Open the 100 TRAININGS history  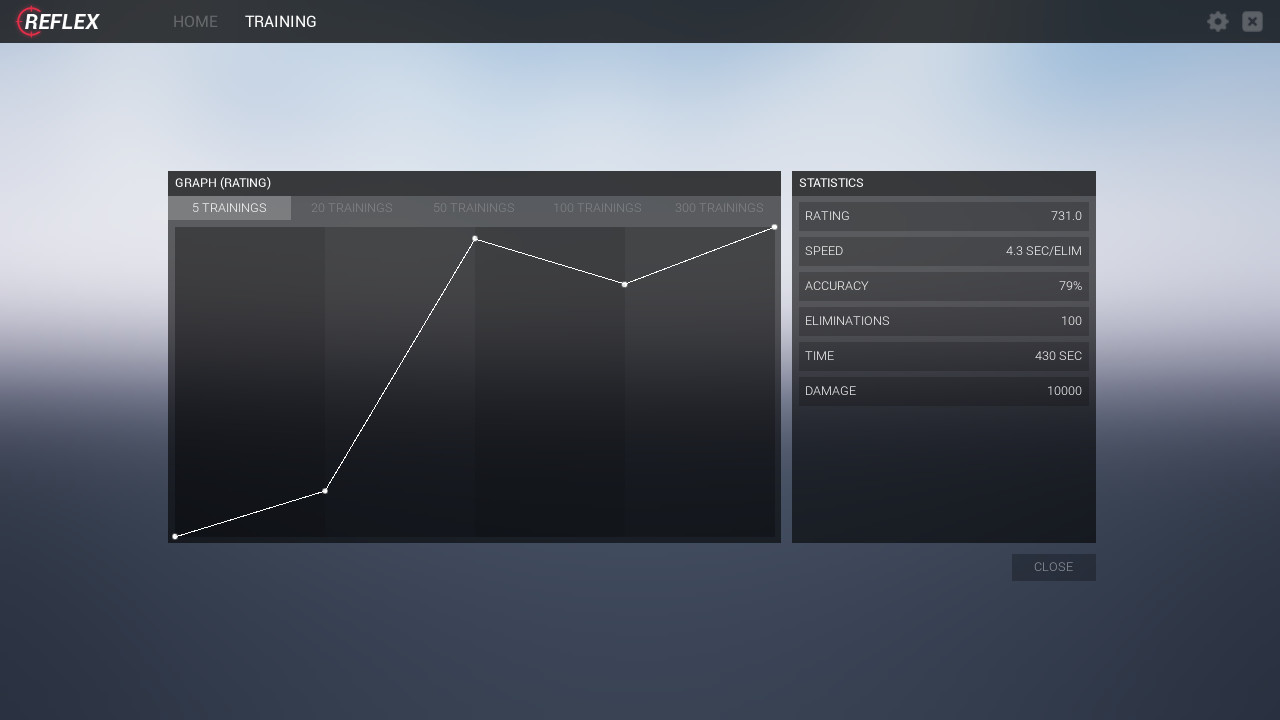click(597, 208)
